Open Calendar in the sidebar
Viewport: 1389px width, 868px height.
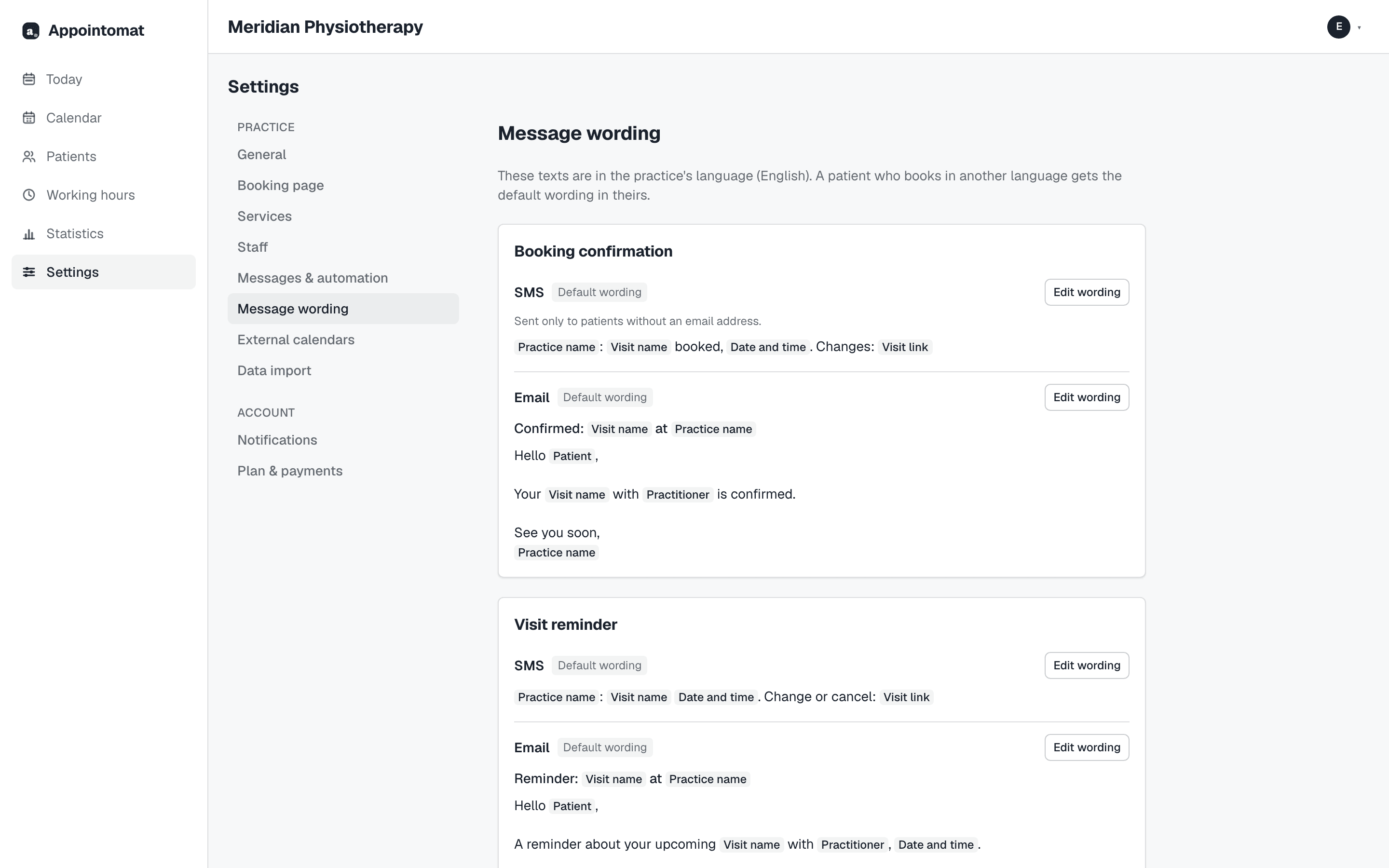point(103,118)
